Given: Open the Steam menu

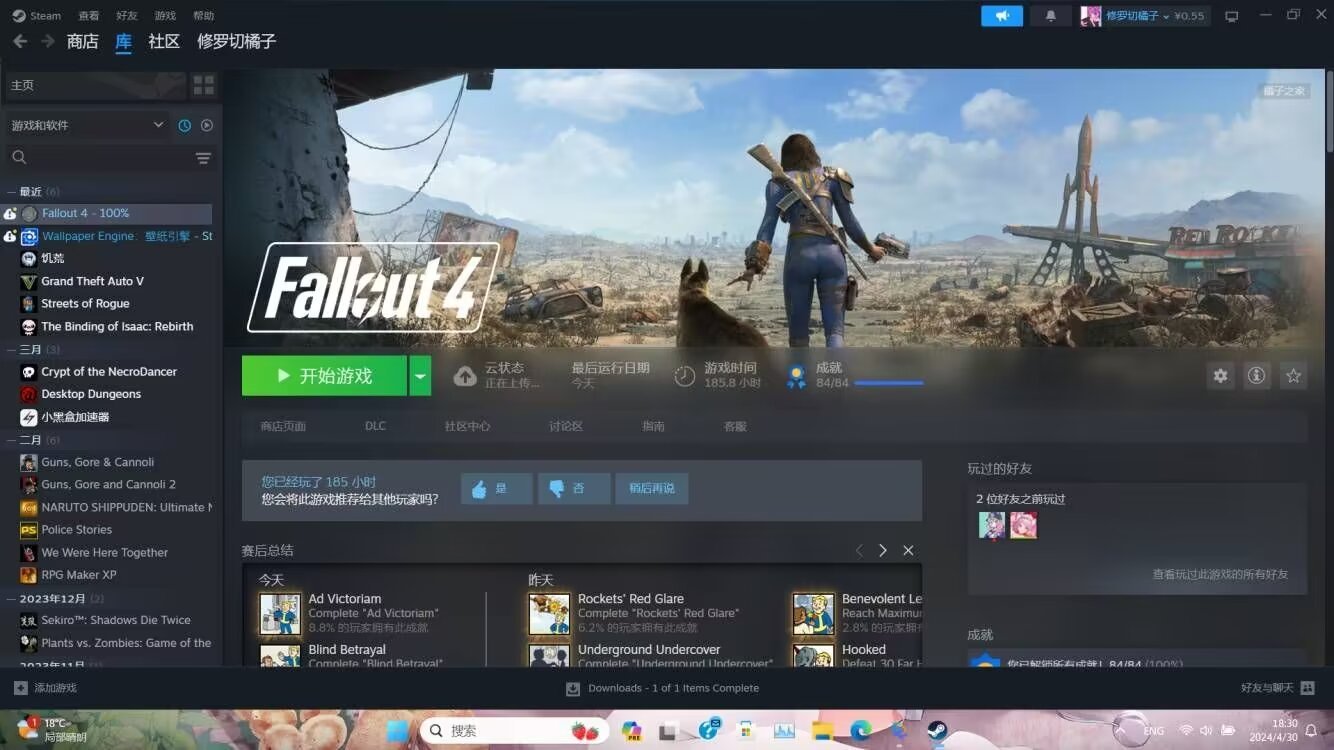Looking at the screenshot, I should [x=37, y=16].
